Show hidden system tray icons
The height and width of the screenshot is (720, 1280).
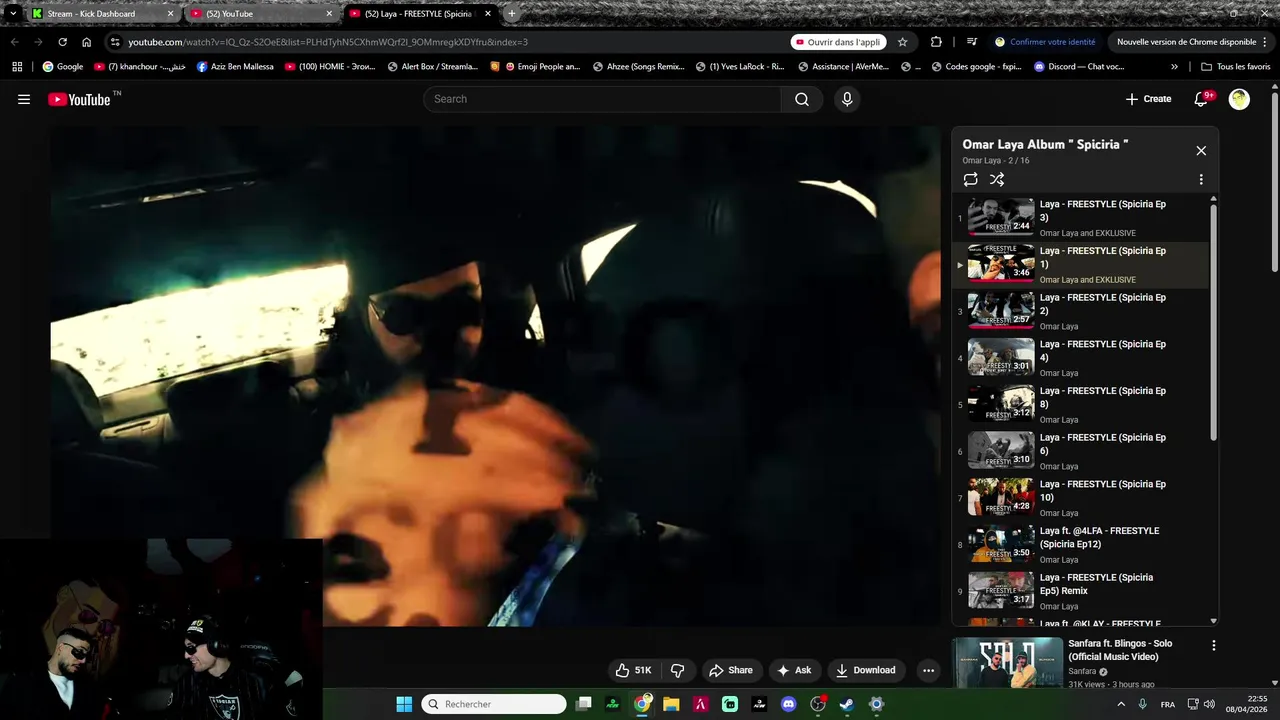pos(1120,704)
